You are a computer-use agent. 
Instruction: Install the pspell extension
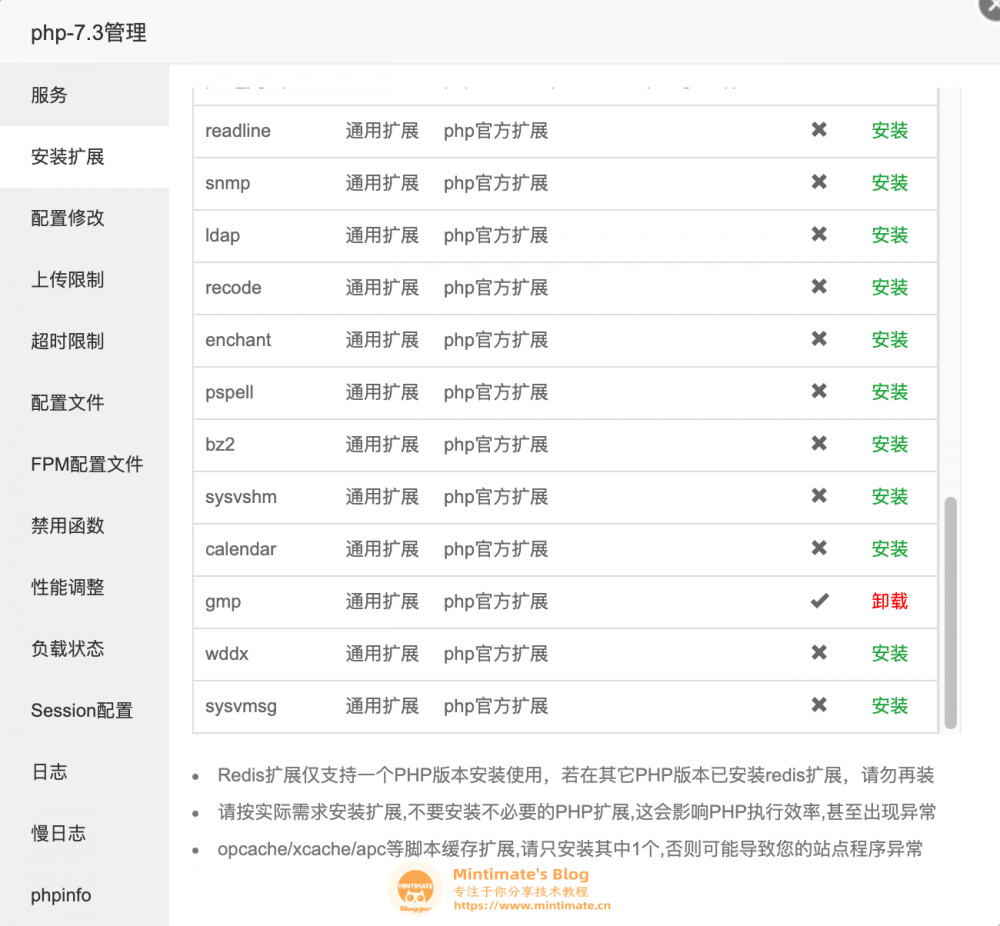[x=889, y=392]
